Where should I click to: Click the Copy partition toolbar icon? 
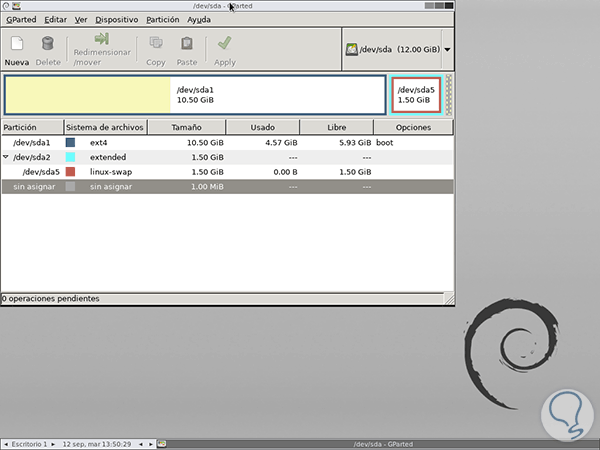click(x=156, y=43)
